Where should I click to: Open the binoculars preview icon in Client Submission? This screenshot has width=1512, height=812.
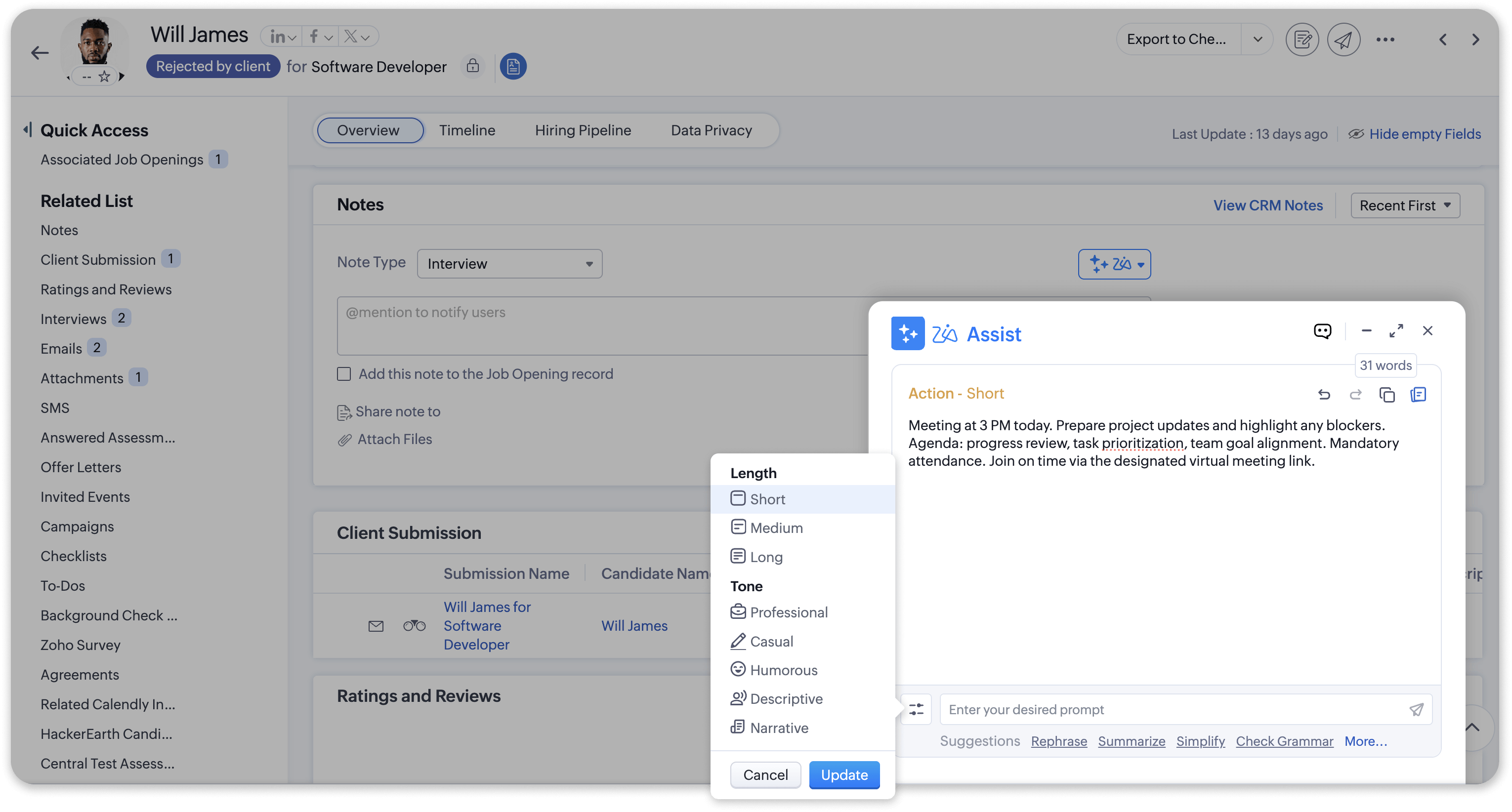point(415,625)
